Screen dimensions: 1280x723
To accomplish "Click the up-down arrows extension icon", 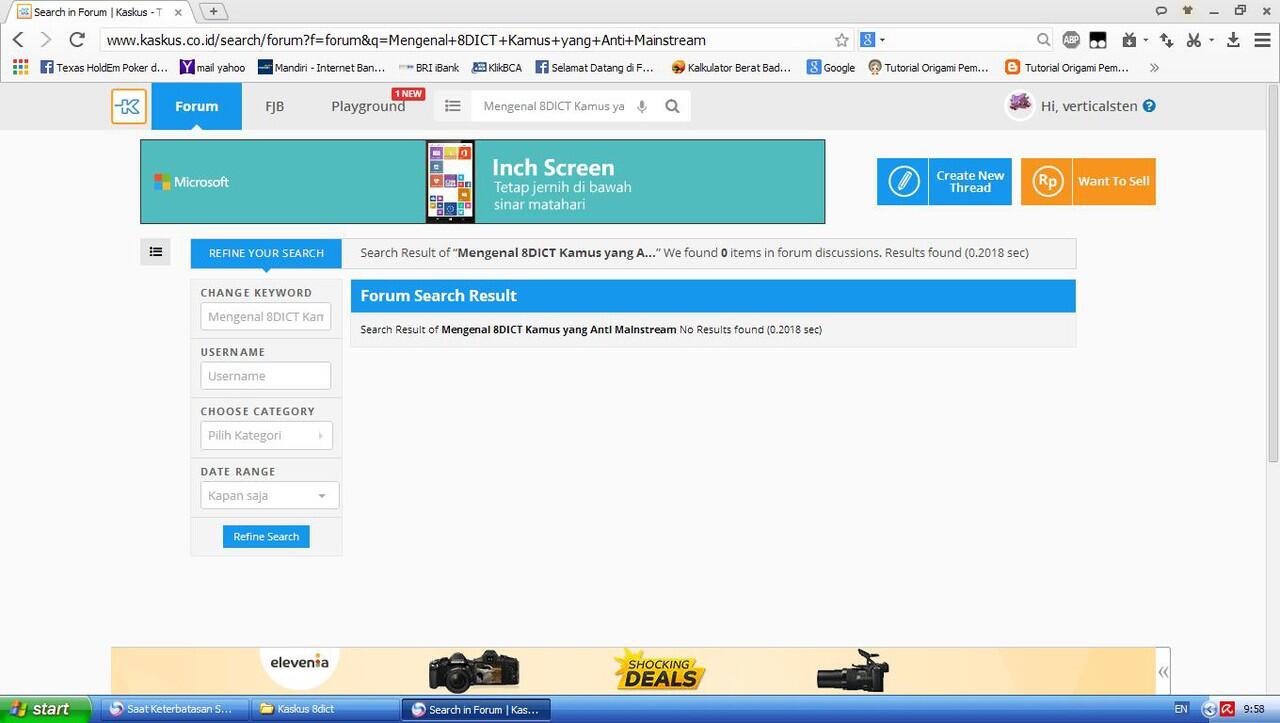I will tap(1166, 40).
